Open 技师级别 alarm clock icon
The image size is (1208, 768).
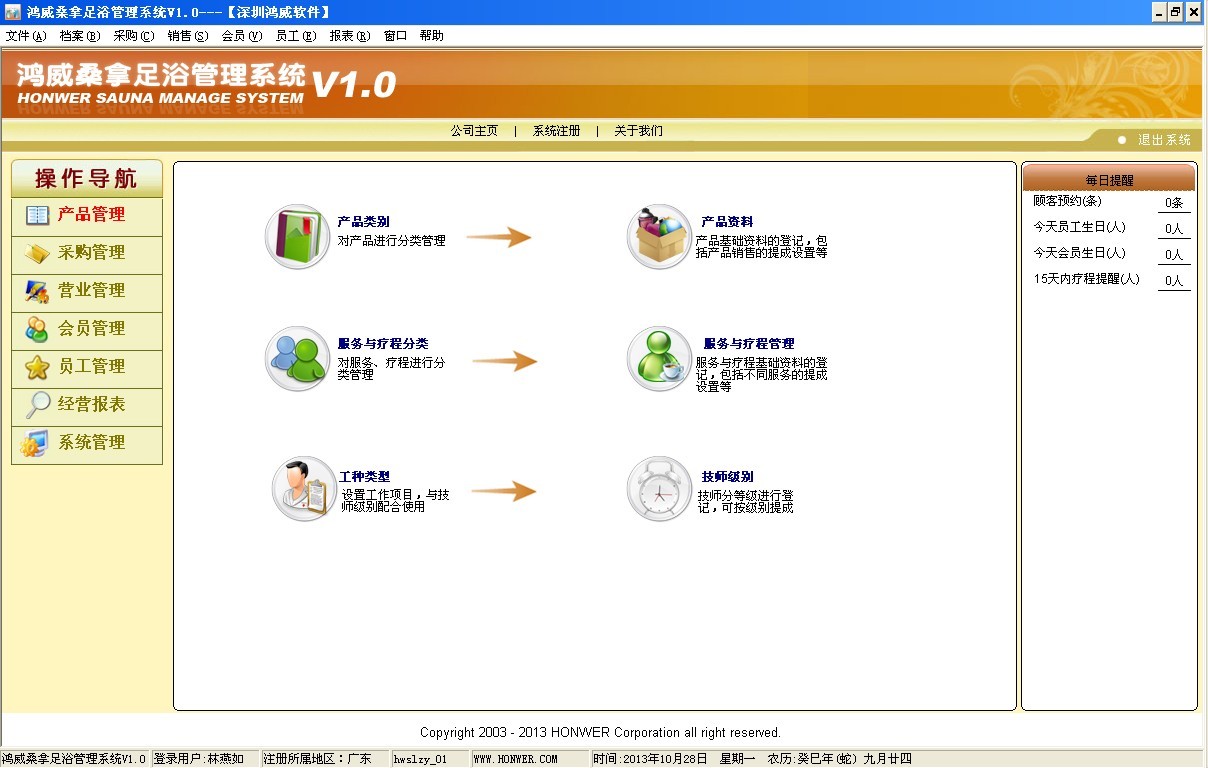coord(659,489)
